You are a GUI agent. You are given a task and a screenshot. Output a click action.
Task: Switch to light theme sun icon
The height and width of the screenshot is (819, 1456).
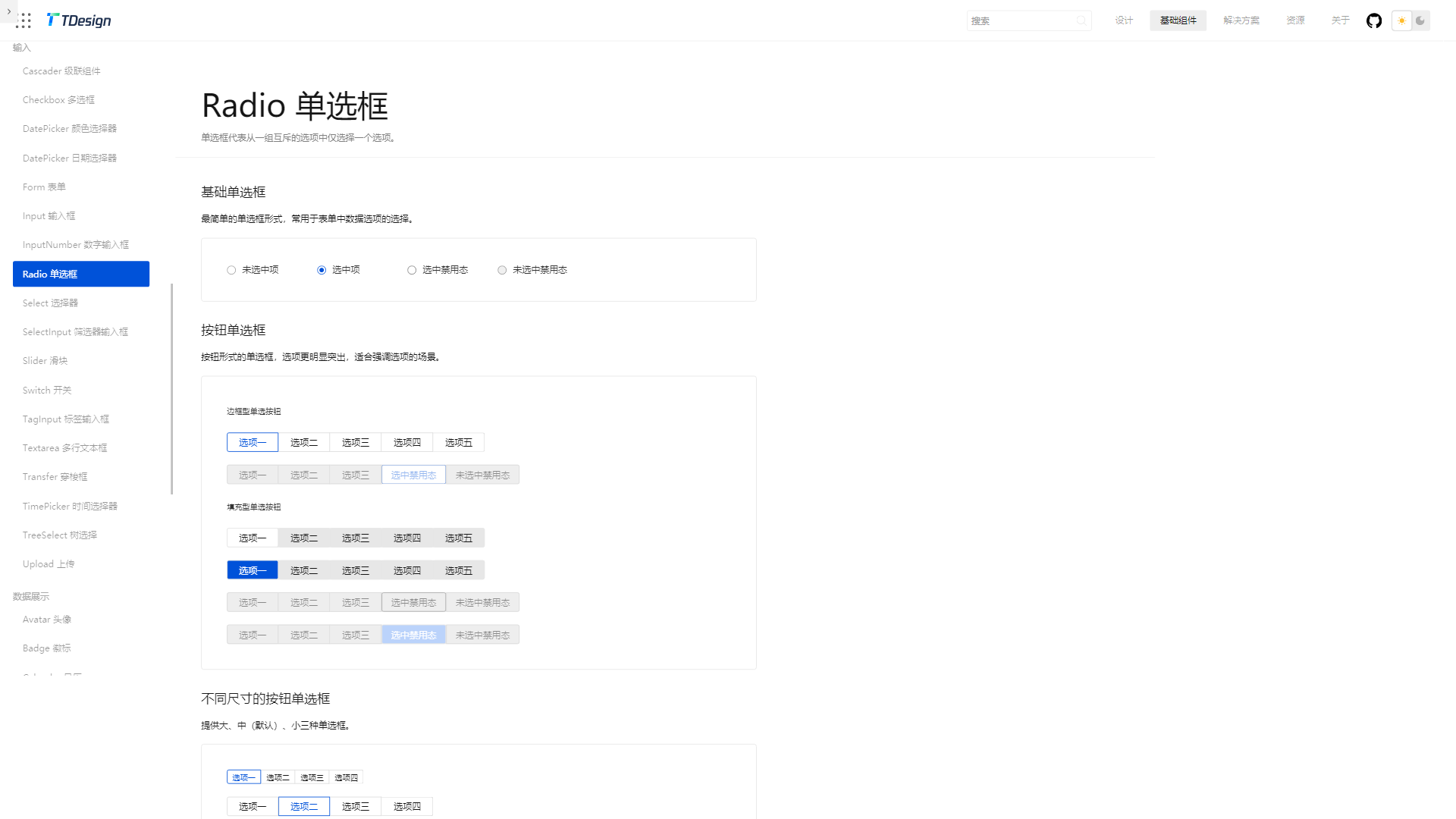(1401, 20)
